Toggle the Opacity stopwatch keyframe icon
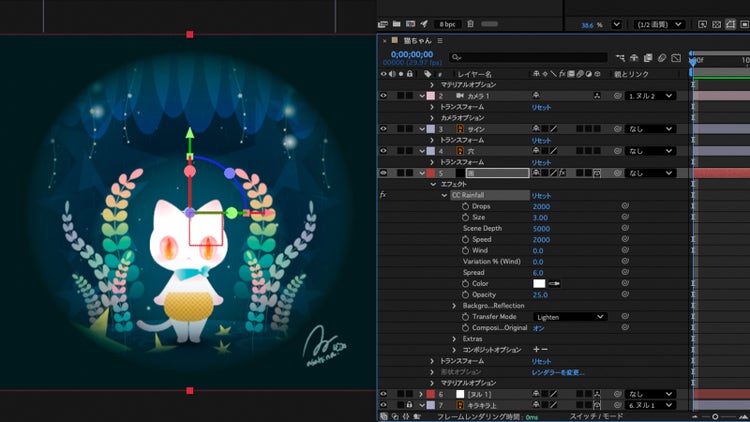750x422 pixels. (x=465, y=295)
